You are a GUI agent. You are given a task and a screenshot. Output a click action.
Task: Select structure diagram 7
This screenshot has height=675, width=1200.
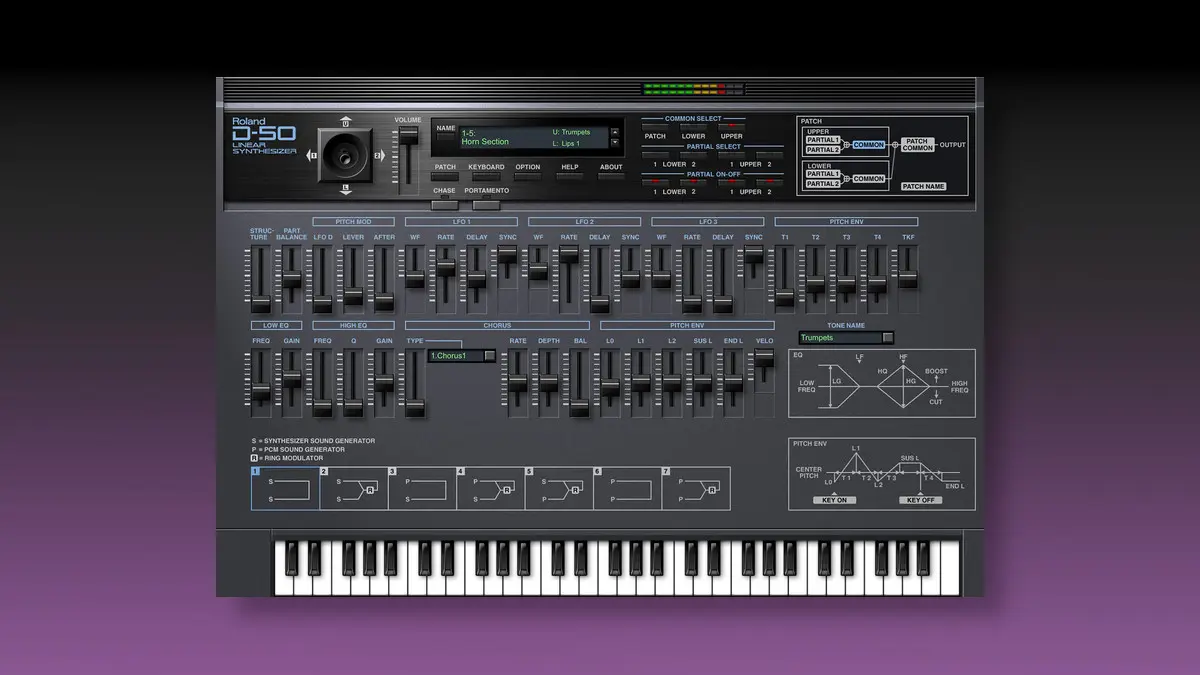(x=696, y=488)
